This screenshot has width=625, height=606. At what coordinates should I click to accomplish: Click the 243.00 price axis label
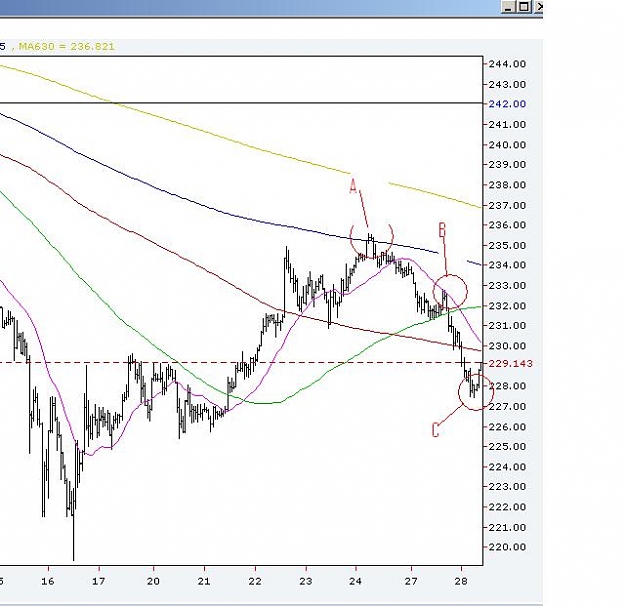(507, 85)
